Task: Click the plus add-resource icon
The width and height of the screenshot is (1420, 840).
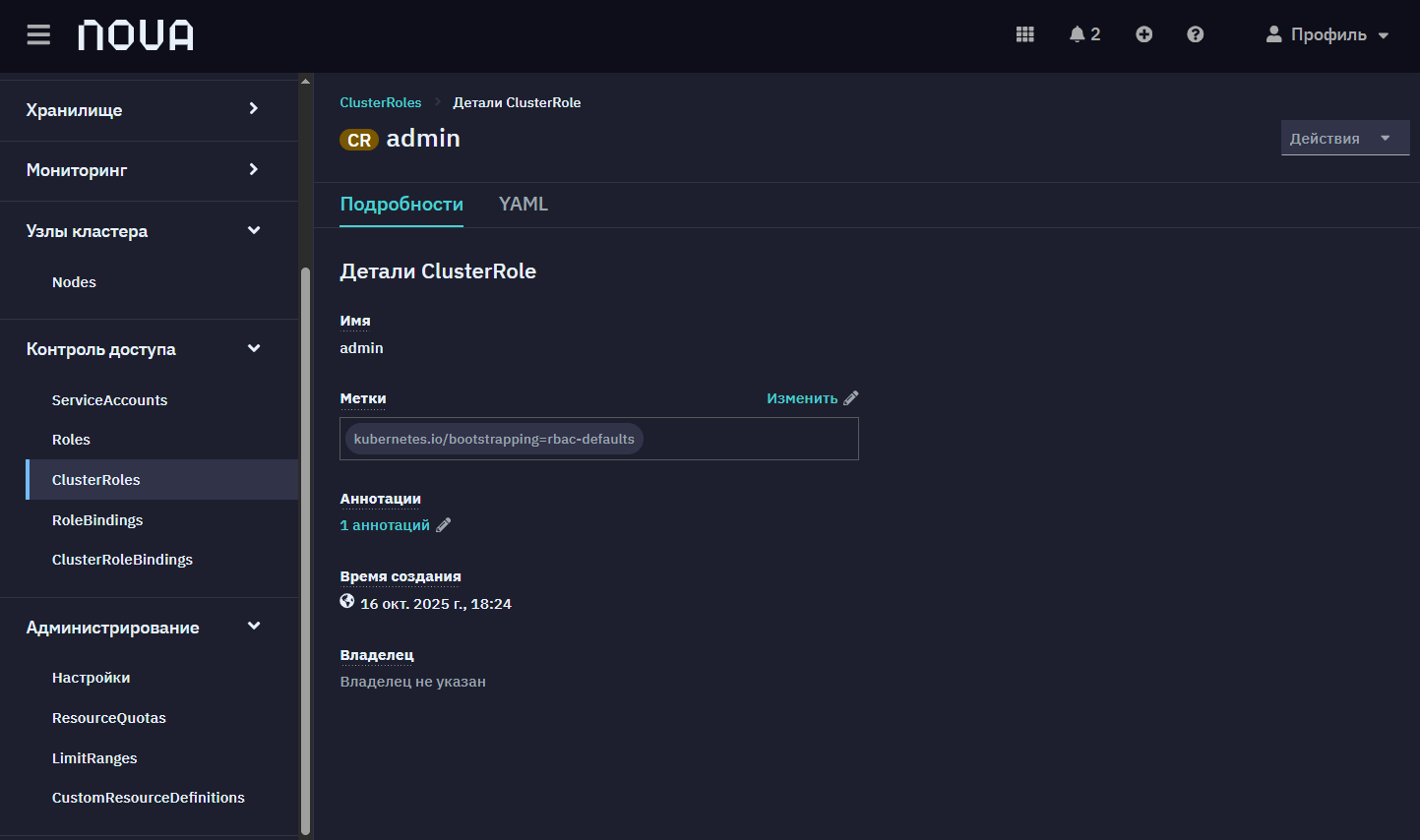Action: [1144, 34]
